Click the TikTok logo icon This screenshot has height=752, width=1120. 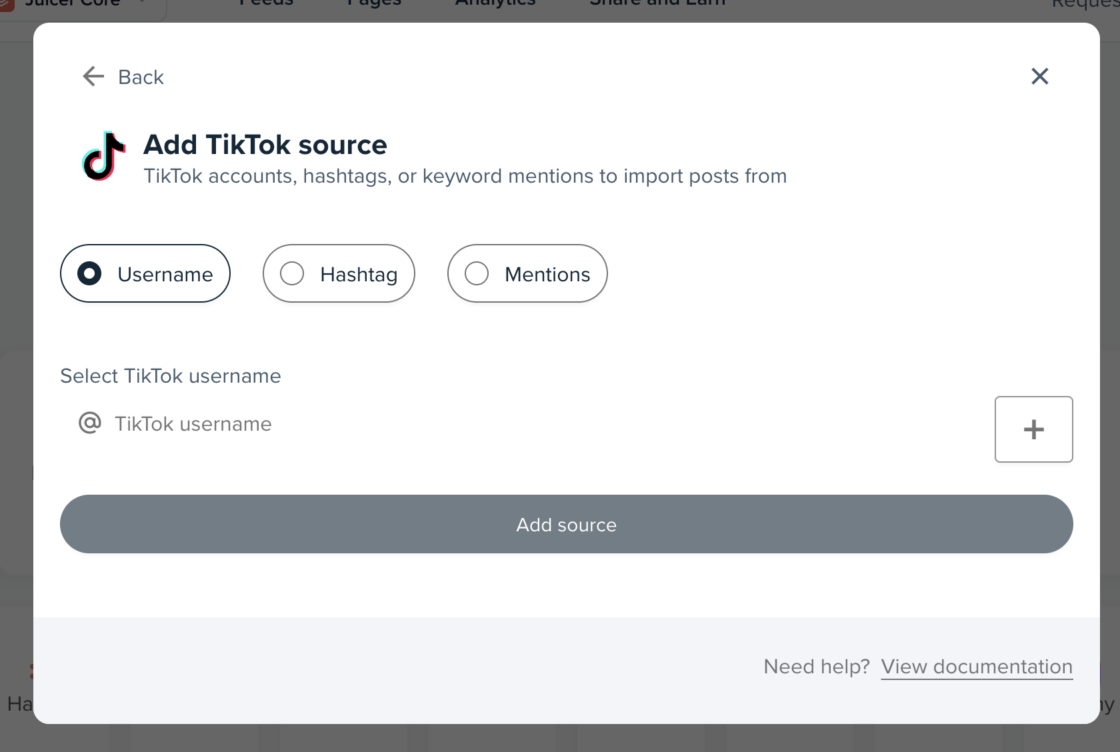pyautogui.click(x=104, y=156)
